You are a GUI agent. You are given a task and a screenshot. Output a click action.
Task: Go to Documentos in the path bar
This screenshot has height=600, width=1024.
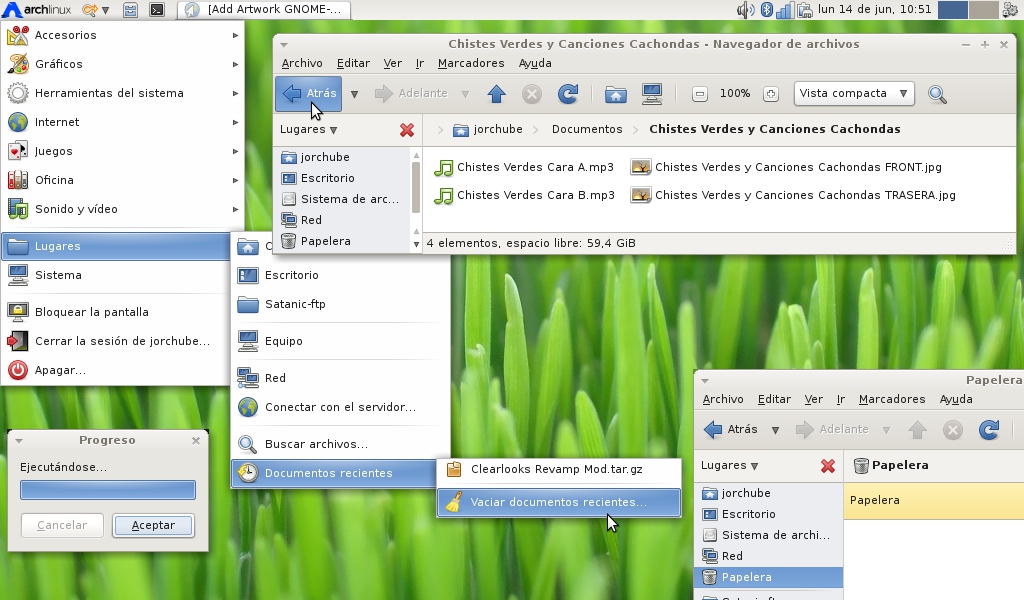(x=587, y=129)
